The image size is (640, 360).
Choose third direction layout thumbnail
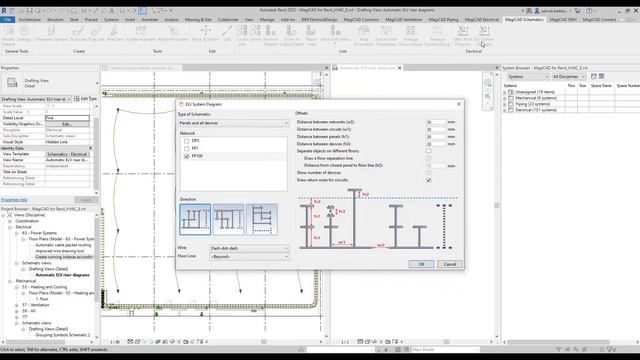262,220
